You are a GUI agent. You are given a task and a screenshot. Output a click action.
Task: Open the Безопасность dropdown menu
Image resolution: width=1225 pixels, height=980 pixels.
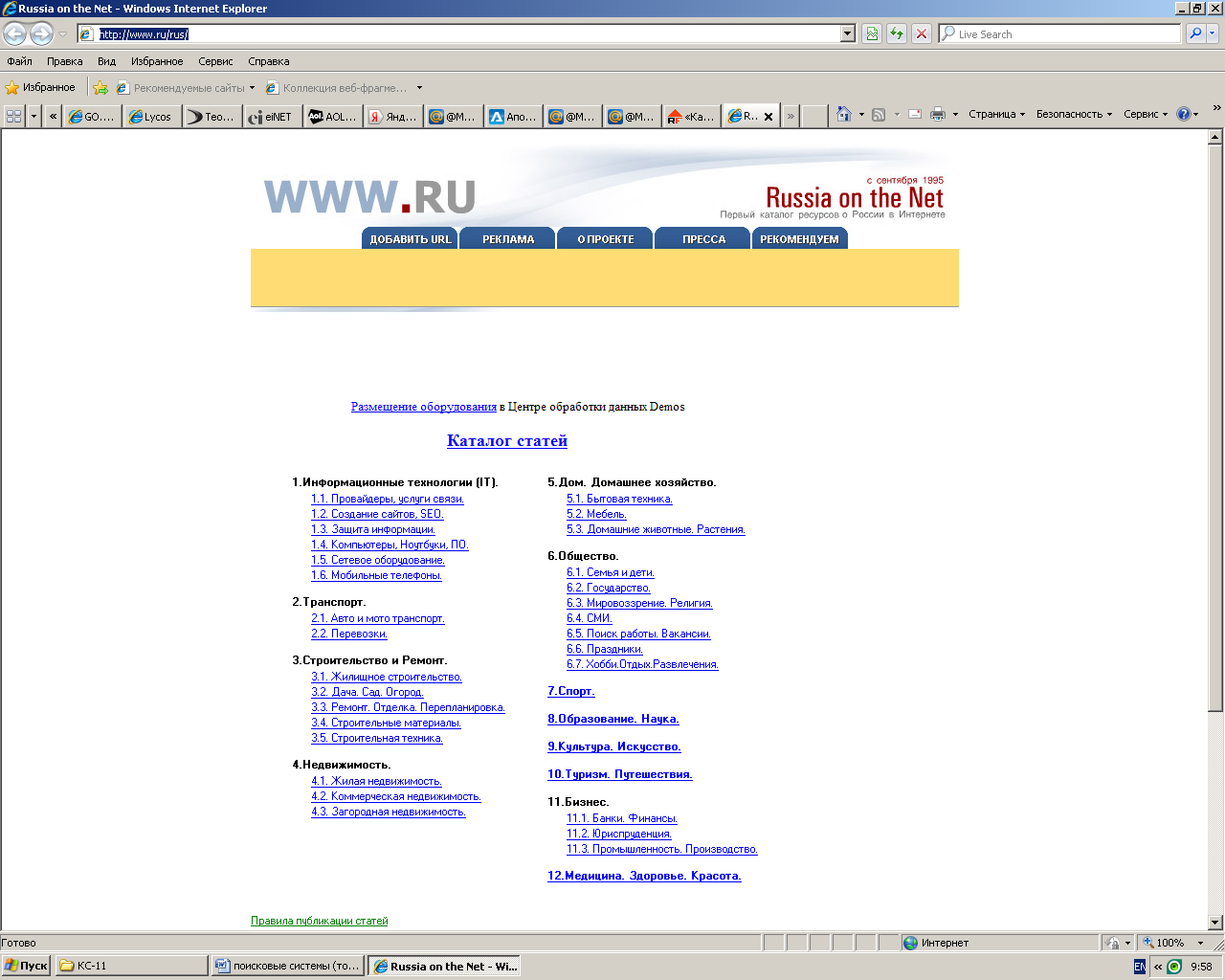click(1074, 114)
